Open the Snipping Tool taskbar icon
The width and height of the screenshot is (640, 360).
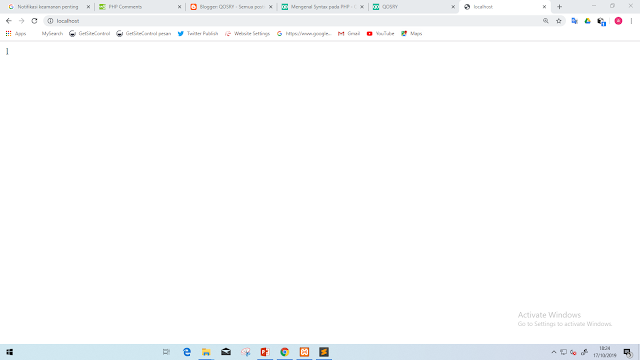tap(245, 352)
